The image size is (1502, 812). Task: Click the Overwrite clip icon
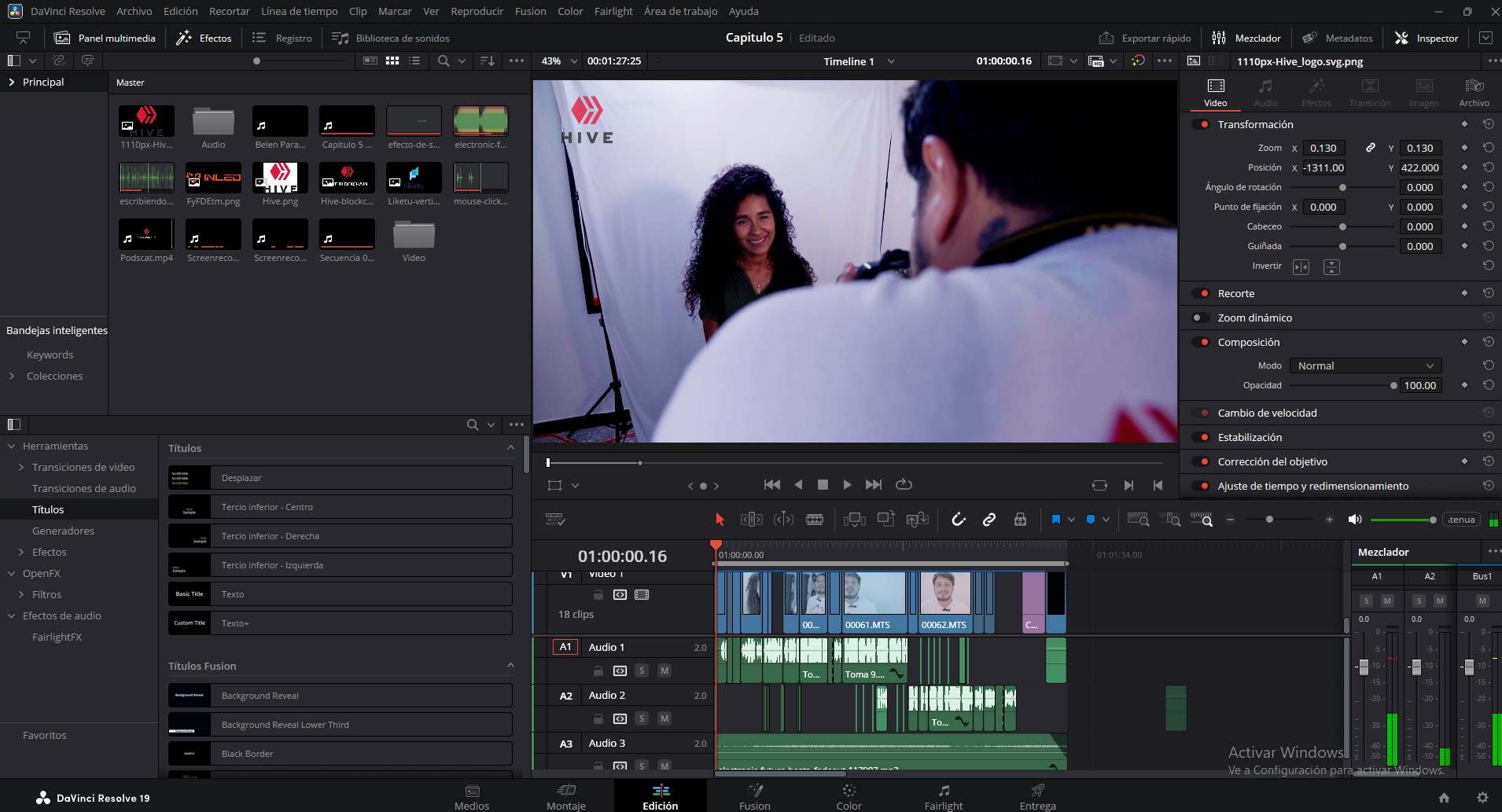[x=886, y=520]
